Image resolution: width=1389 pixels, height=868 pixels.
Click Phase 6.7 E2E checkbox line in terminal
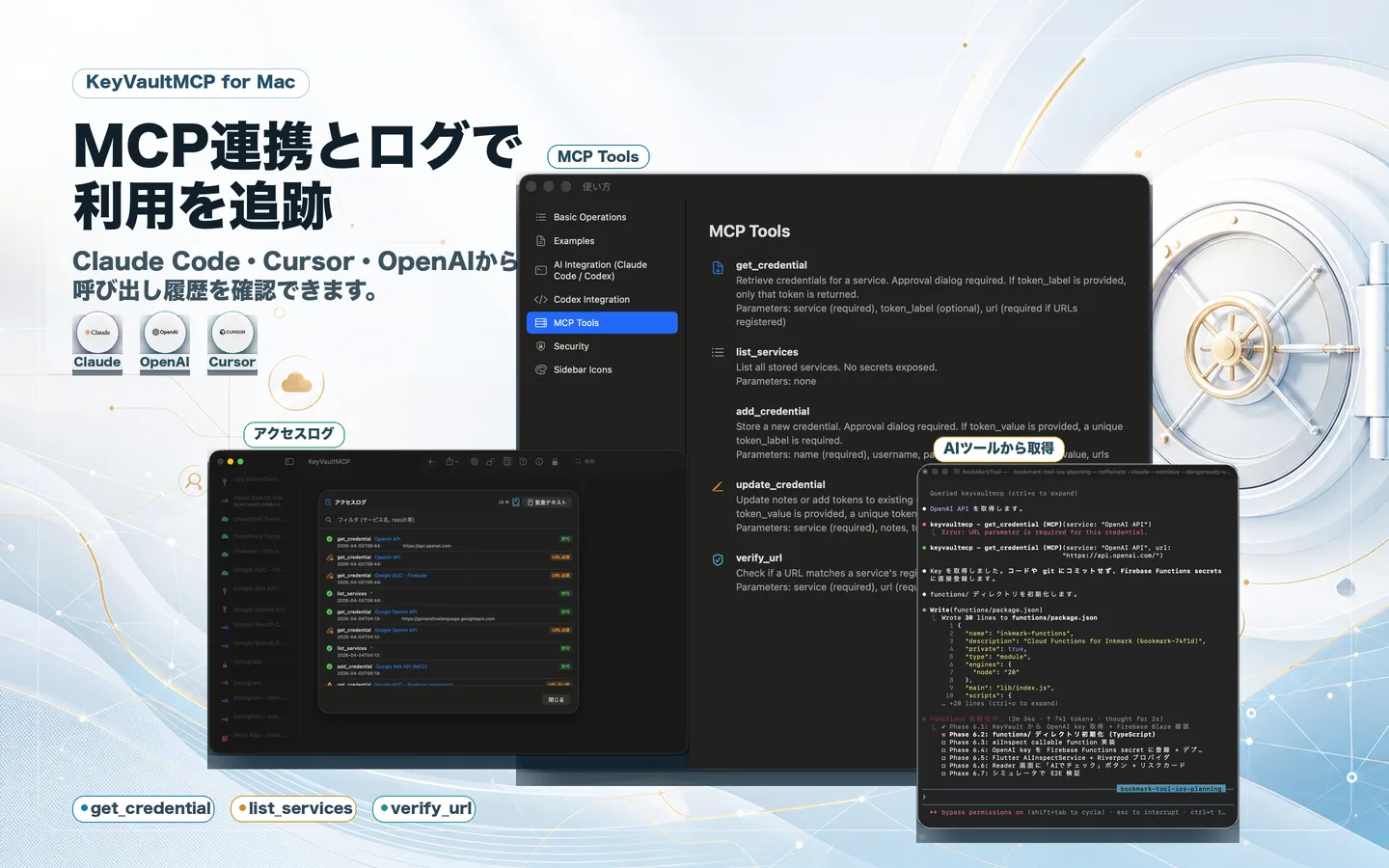coord(1011,773)
